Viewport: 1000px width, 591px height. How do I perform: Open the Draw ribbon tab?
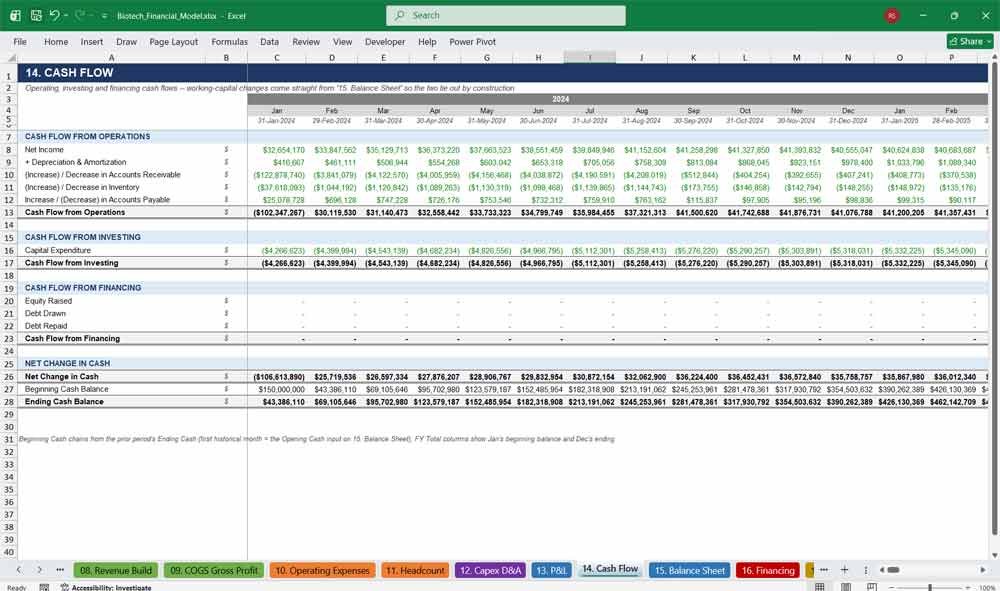[126, 41]
